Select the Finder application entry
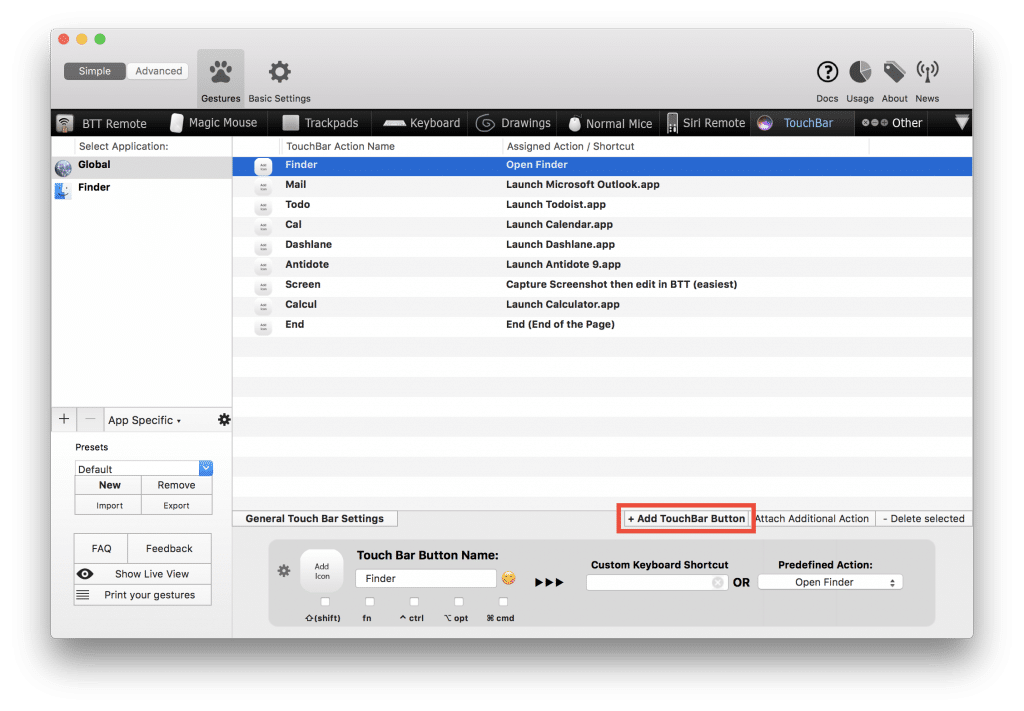This screenshot has width=1024, height=711. pyautogui.click(x=142, y=189)
